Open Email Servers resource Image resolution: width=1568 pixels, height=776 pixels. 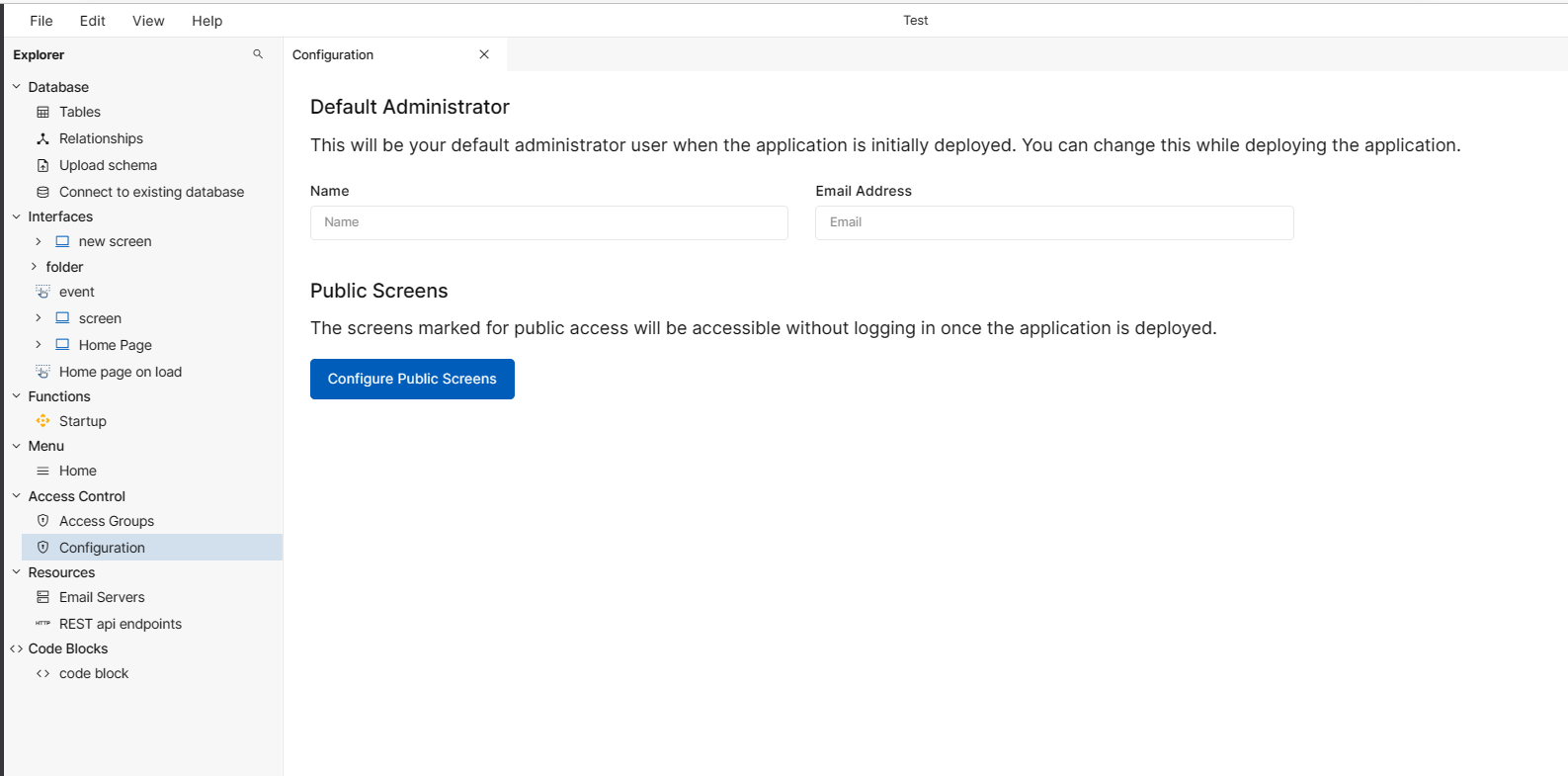tap(102, 597)
